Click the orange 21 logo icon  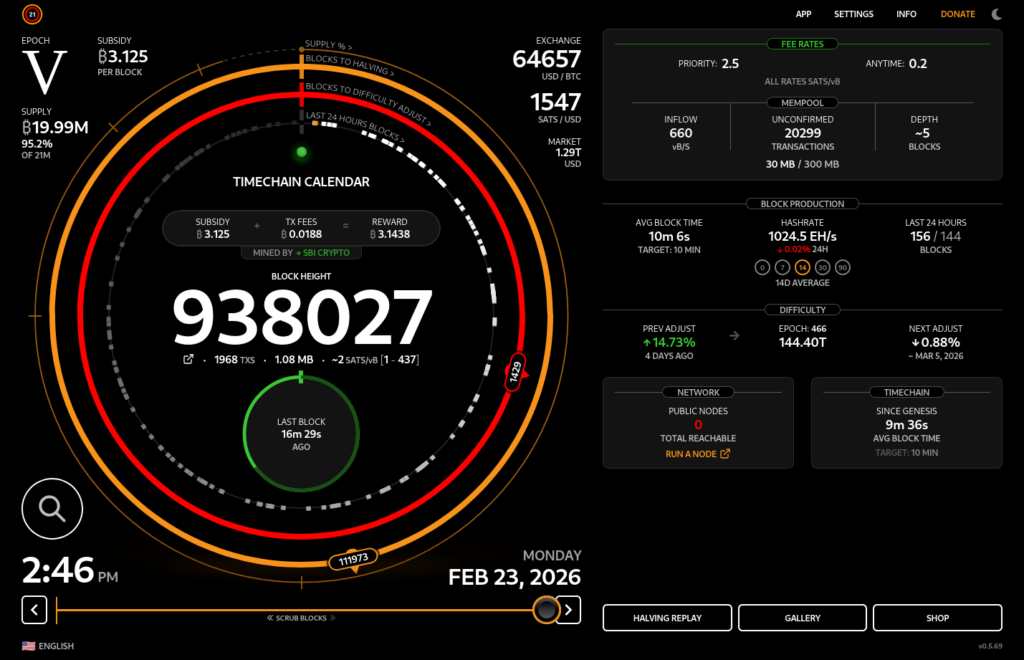(32, 14)
